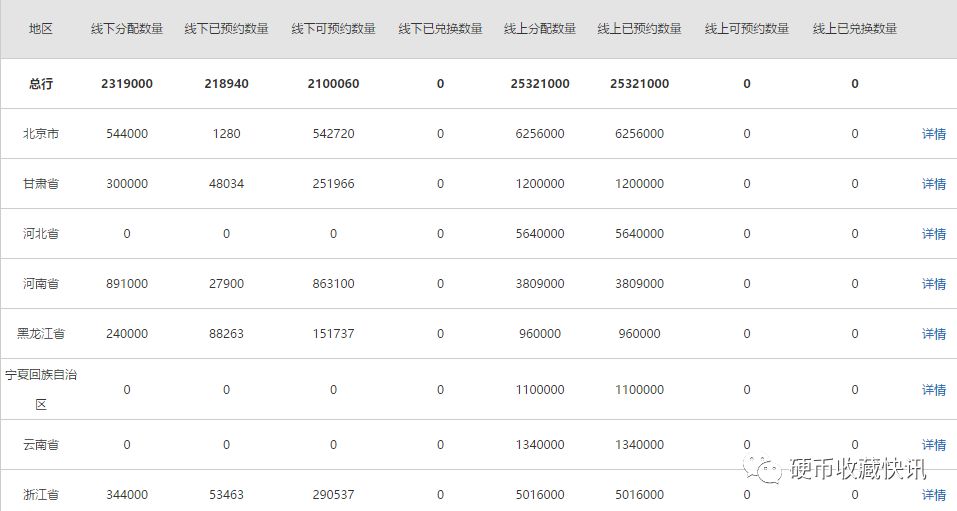Click the 线上可预约数量 column header

tap(746, 29)
